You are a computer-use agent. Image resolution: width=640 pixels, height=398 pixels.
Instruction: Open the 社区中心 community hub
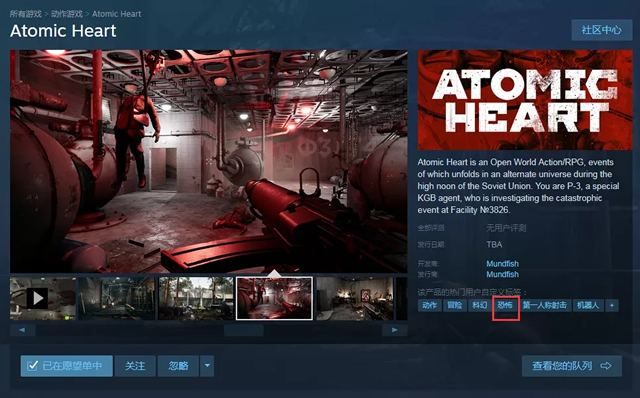coord(602,30)
